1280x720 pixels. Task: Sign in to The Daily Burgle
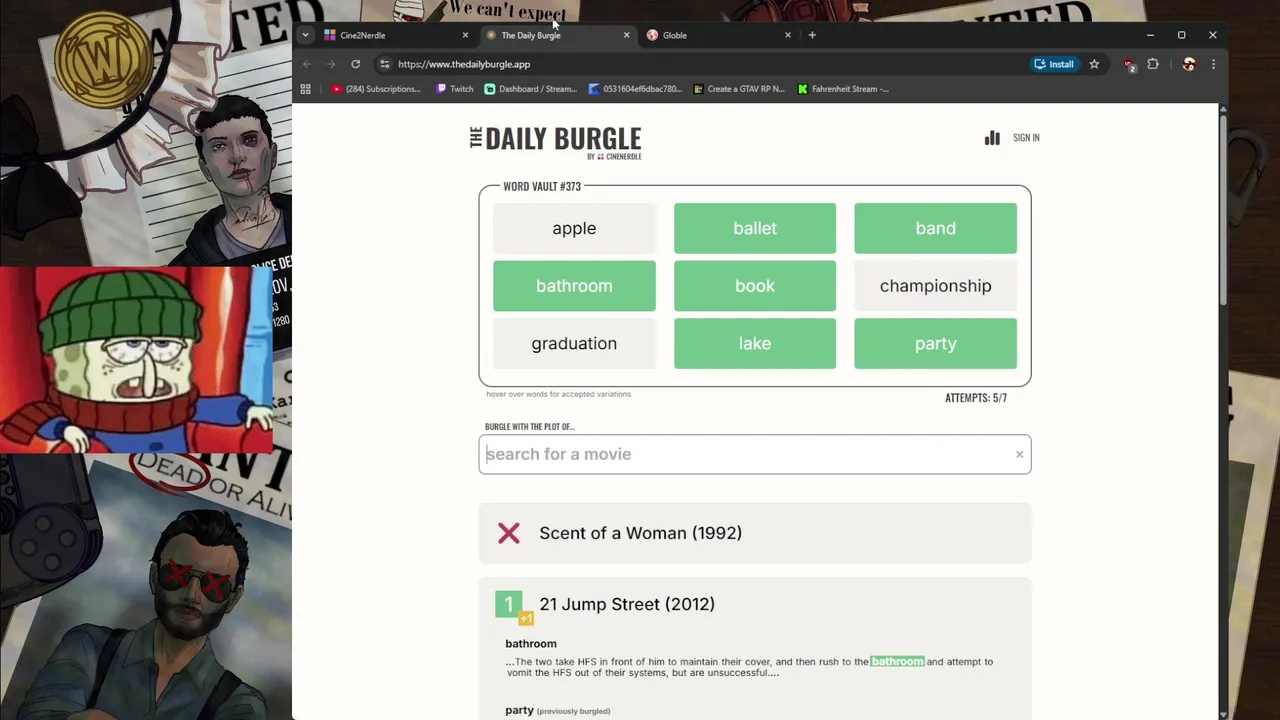point(1026,138)
